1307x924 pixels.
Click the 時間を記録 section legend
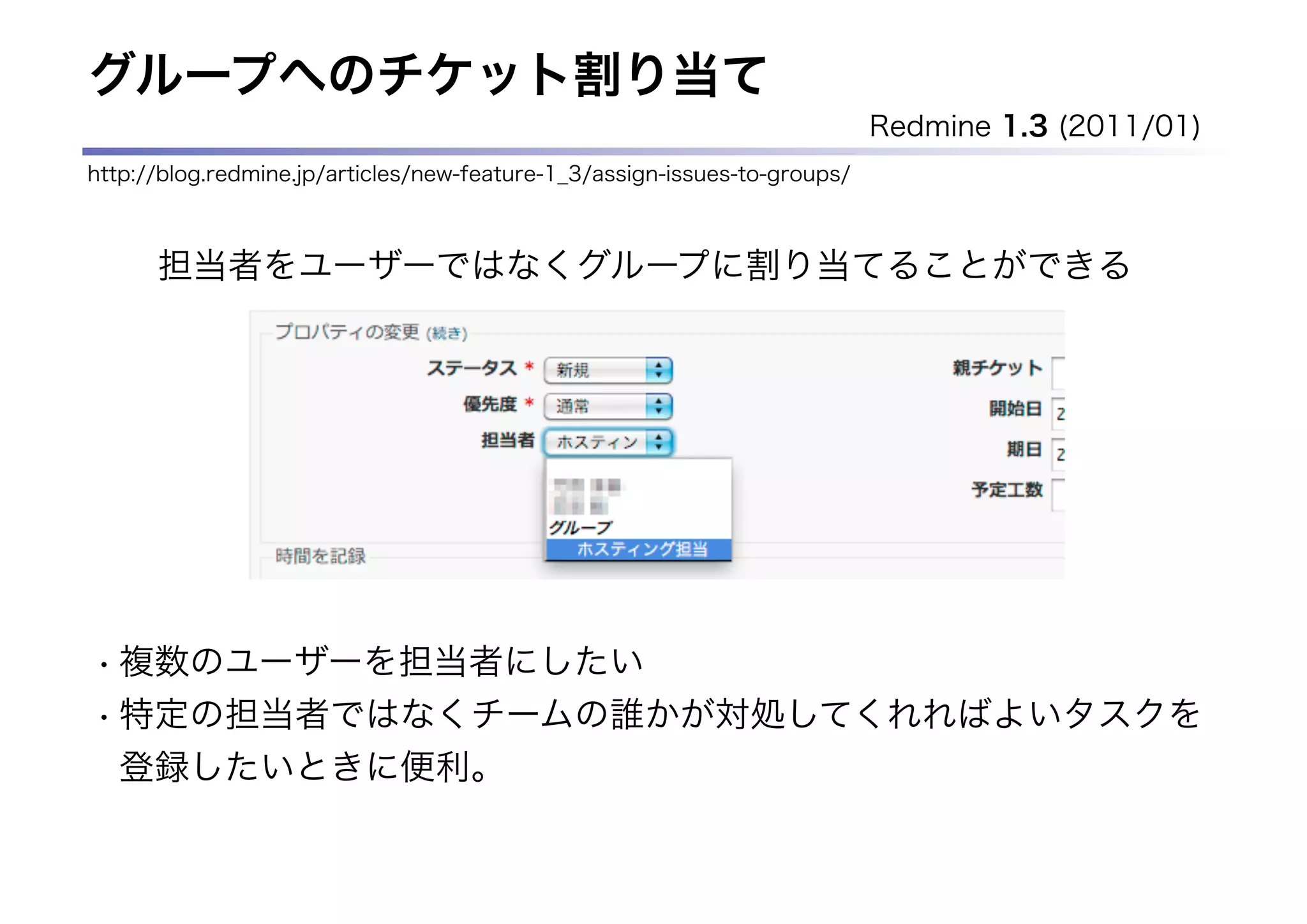[x=320, y=556]
